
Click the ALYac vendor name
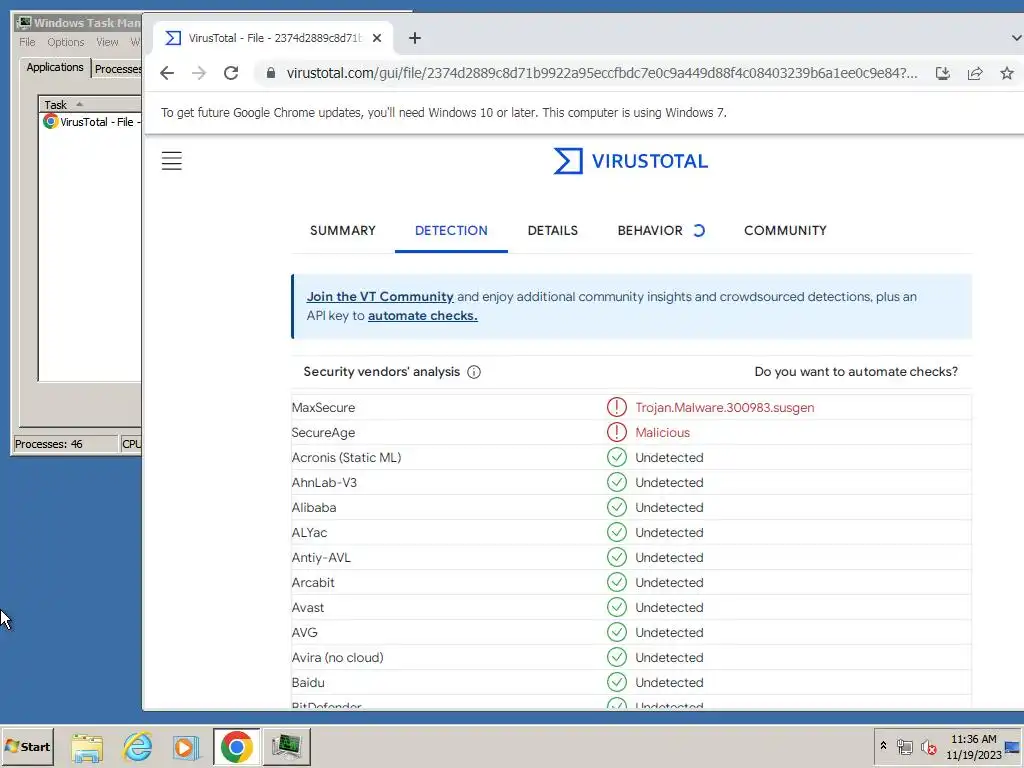pos(309,532)
